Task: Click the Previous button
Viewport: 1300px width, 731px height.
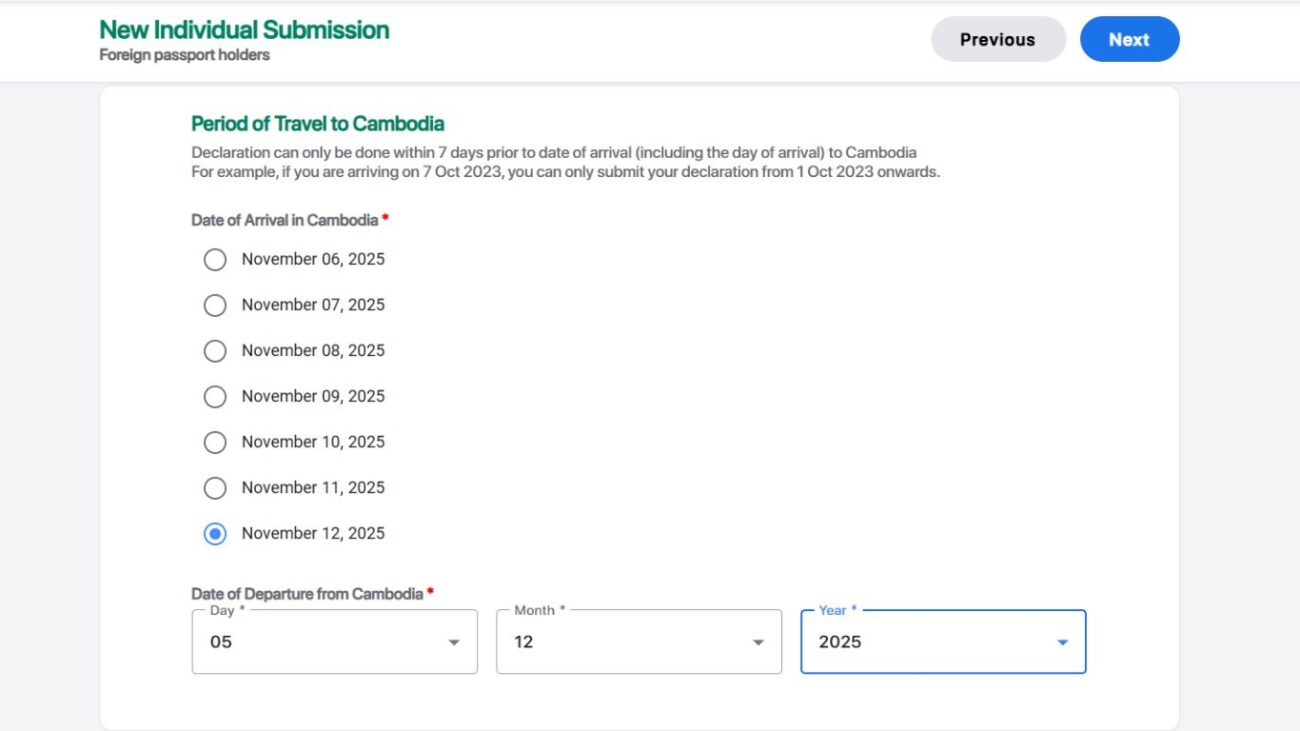Action: pyautogui.click(x=998, y=39)
